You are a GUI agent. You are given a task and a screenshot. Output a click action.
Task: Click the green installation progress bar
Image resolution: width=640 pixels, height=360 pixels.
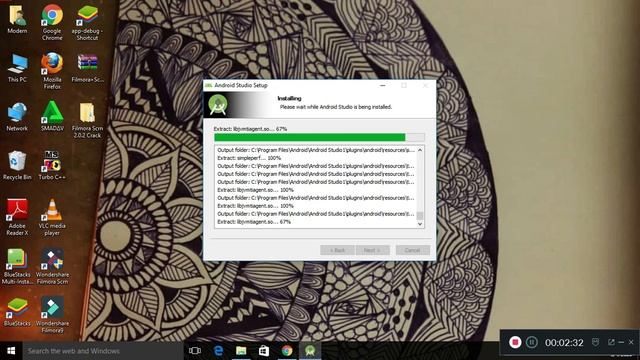point(310,138)
